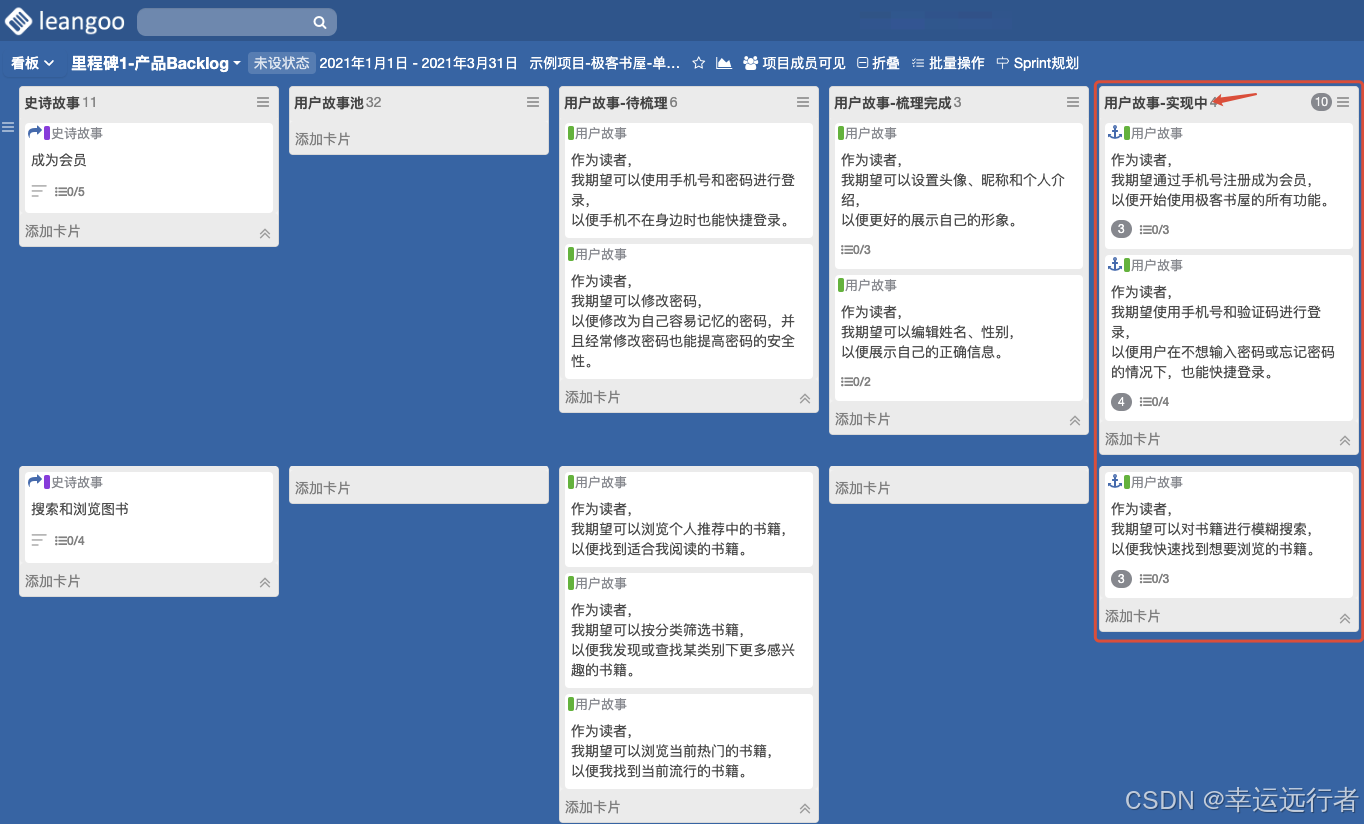The width and height of the screenshot is (1364, 824).
Task: Click the anchor icon on the 验证码进行登录 card
Action: 1115,265
